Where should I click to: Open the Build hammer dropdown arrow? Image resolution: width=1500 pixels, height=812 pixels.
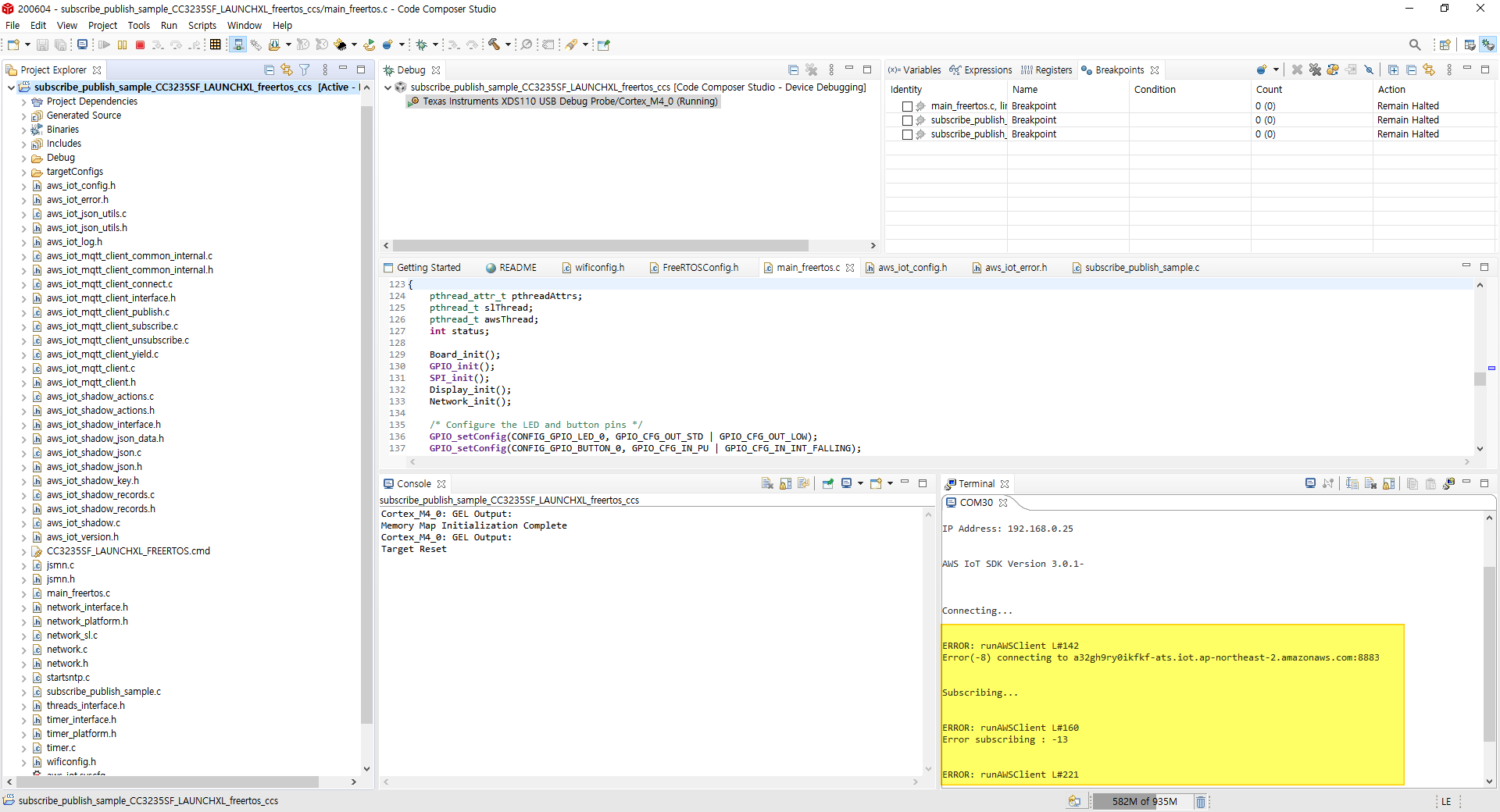tap(508, 45)
